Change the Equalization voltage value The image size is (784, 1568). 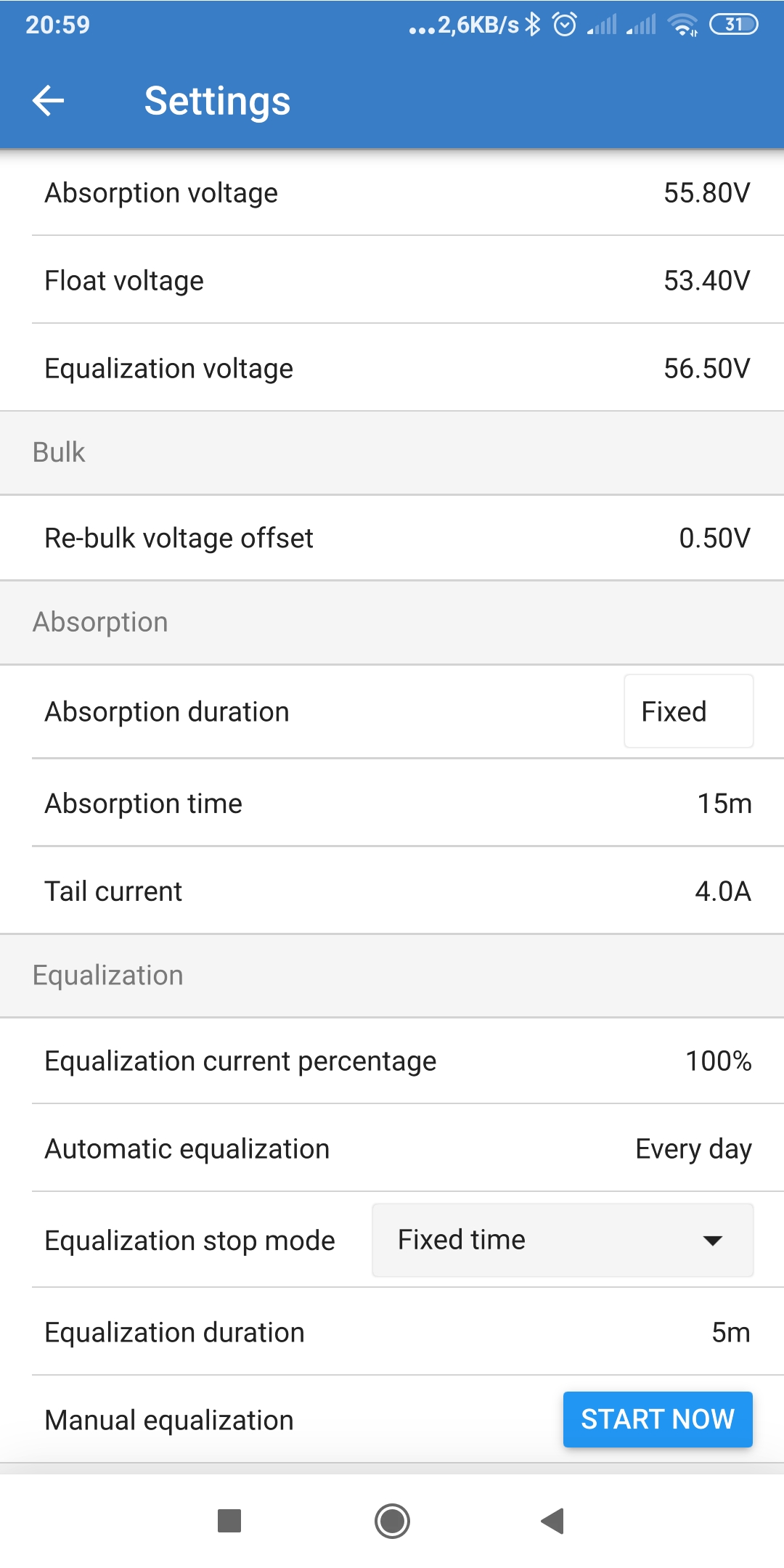pyautogui.click(x=392, y=369)
